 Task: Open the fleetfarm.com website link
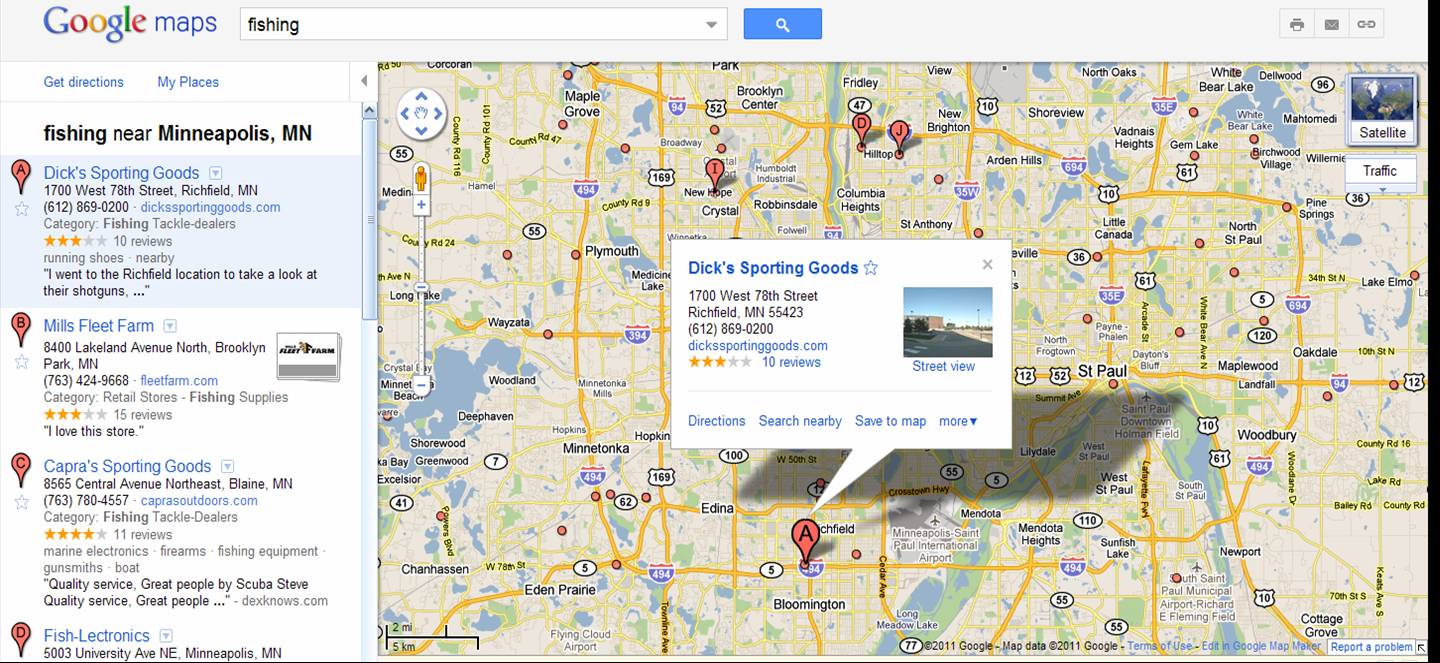point(179,381)
